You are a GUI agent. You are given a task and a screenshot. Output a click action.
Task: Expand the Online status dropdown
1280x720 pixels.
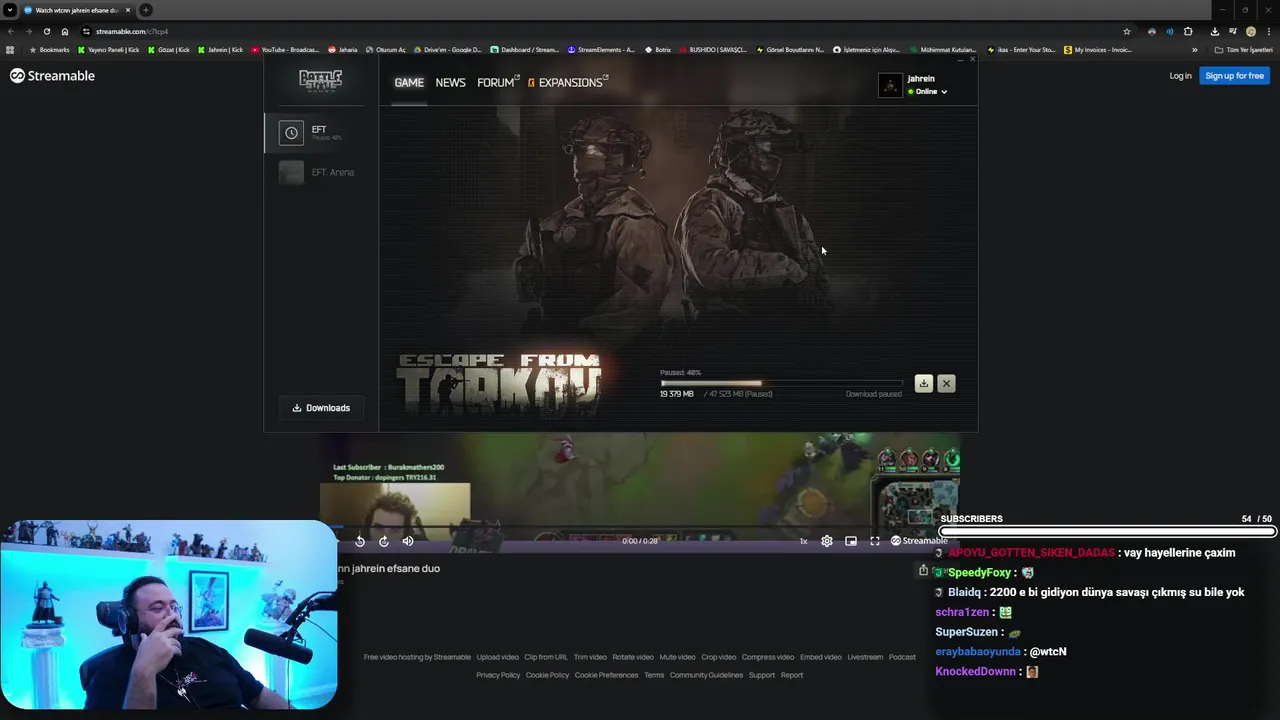point(928,92)
